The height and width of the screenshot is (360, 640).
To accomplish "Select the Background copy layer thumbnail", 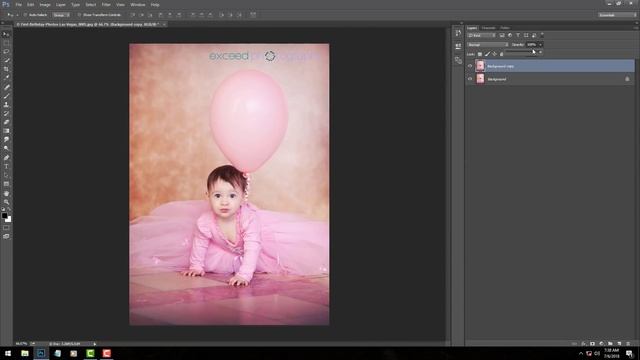I will 480,66.
